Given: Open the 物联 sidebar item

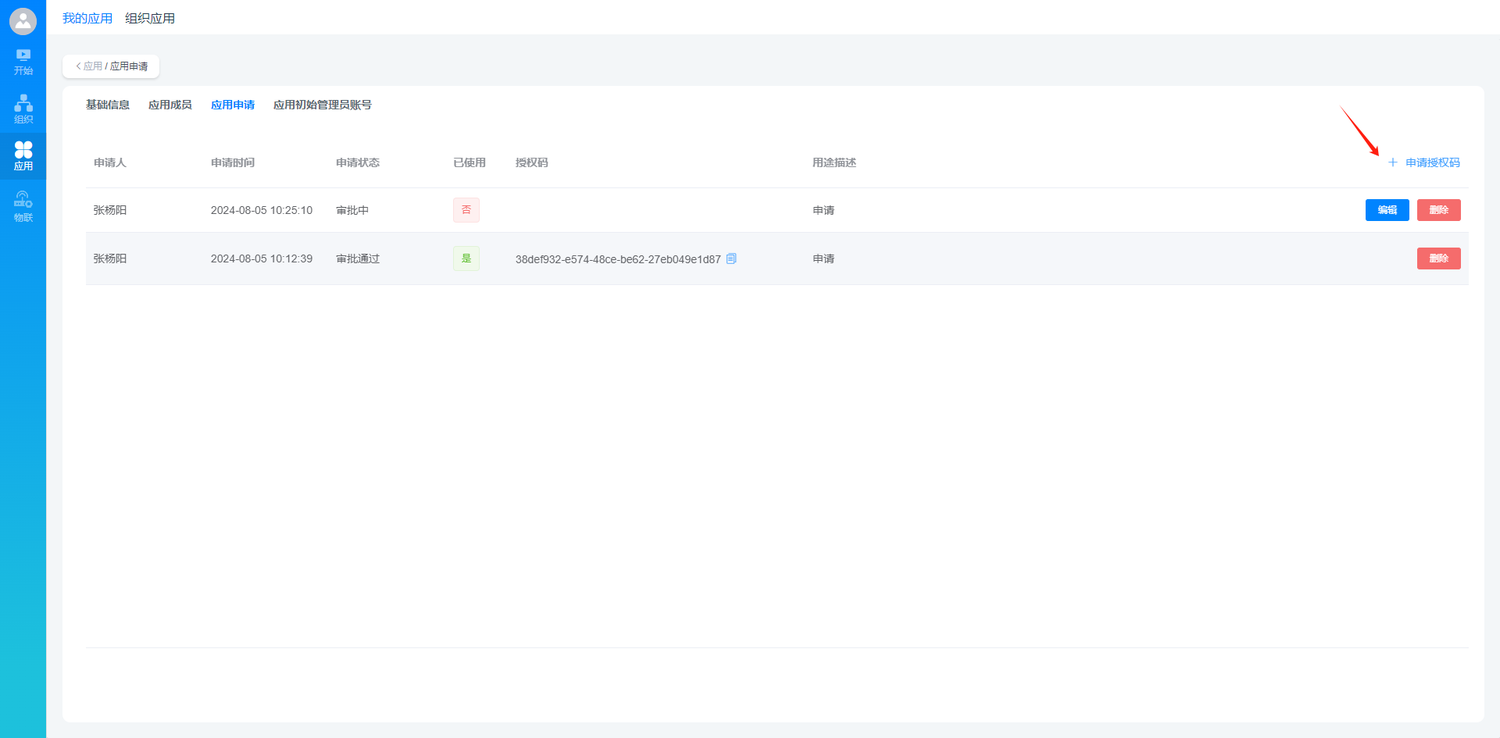Looking at the screenshot, I should (23, 207).
